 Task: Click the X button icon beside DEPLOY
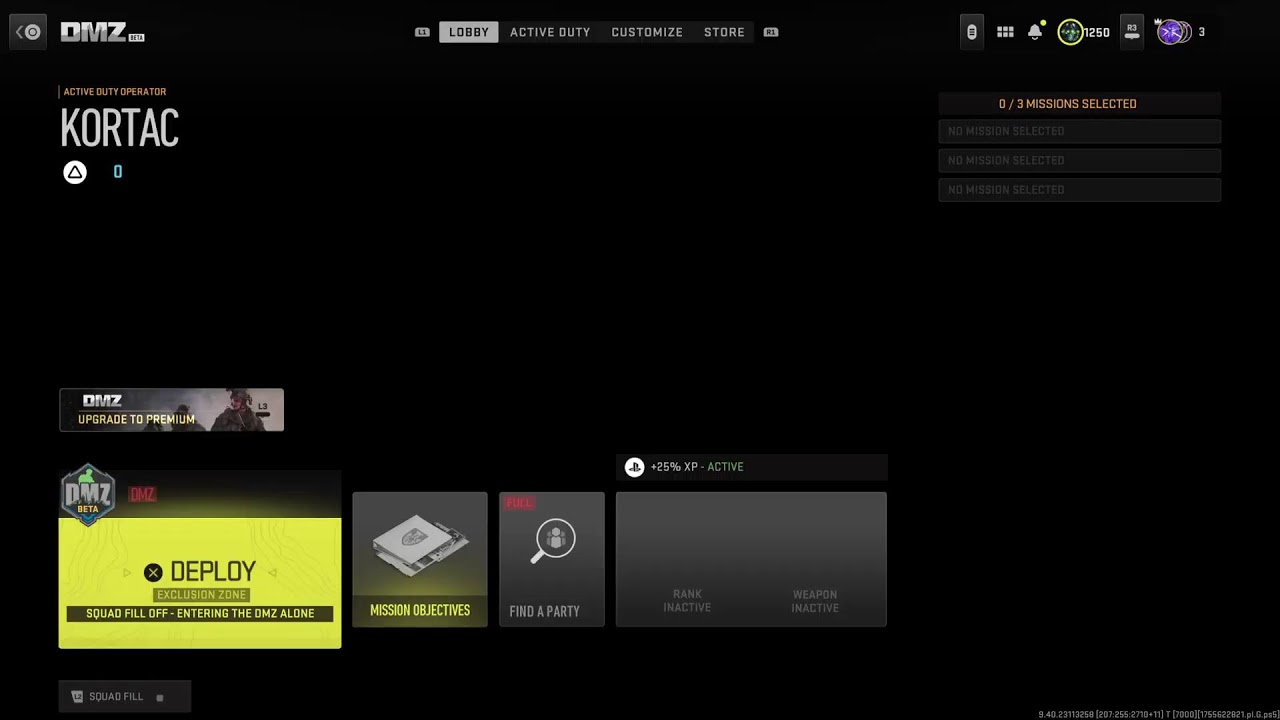pos(153,572)
